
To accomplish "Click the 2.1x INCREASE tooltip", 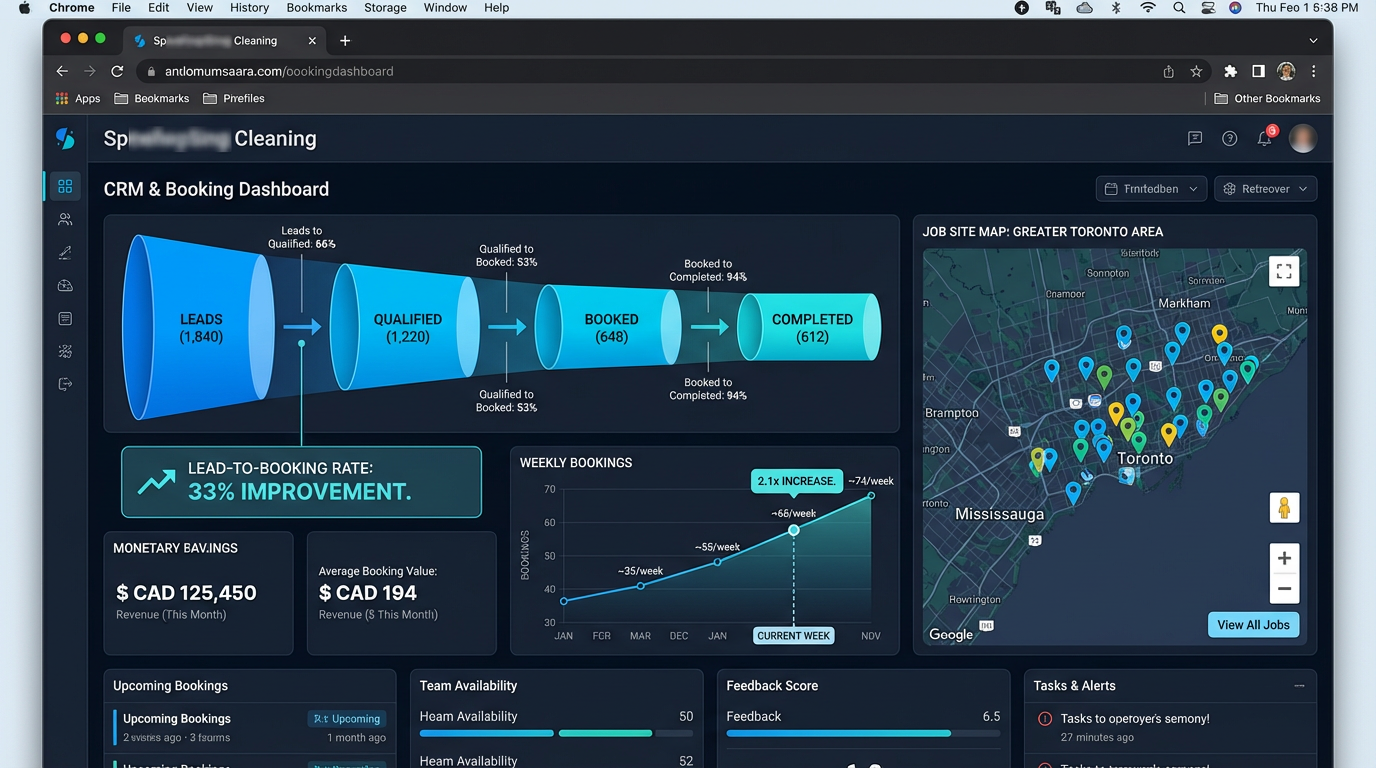I will click(797, 481).
